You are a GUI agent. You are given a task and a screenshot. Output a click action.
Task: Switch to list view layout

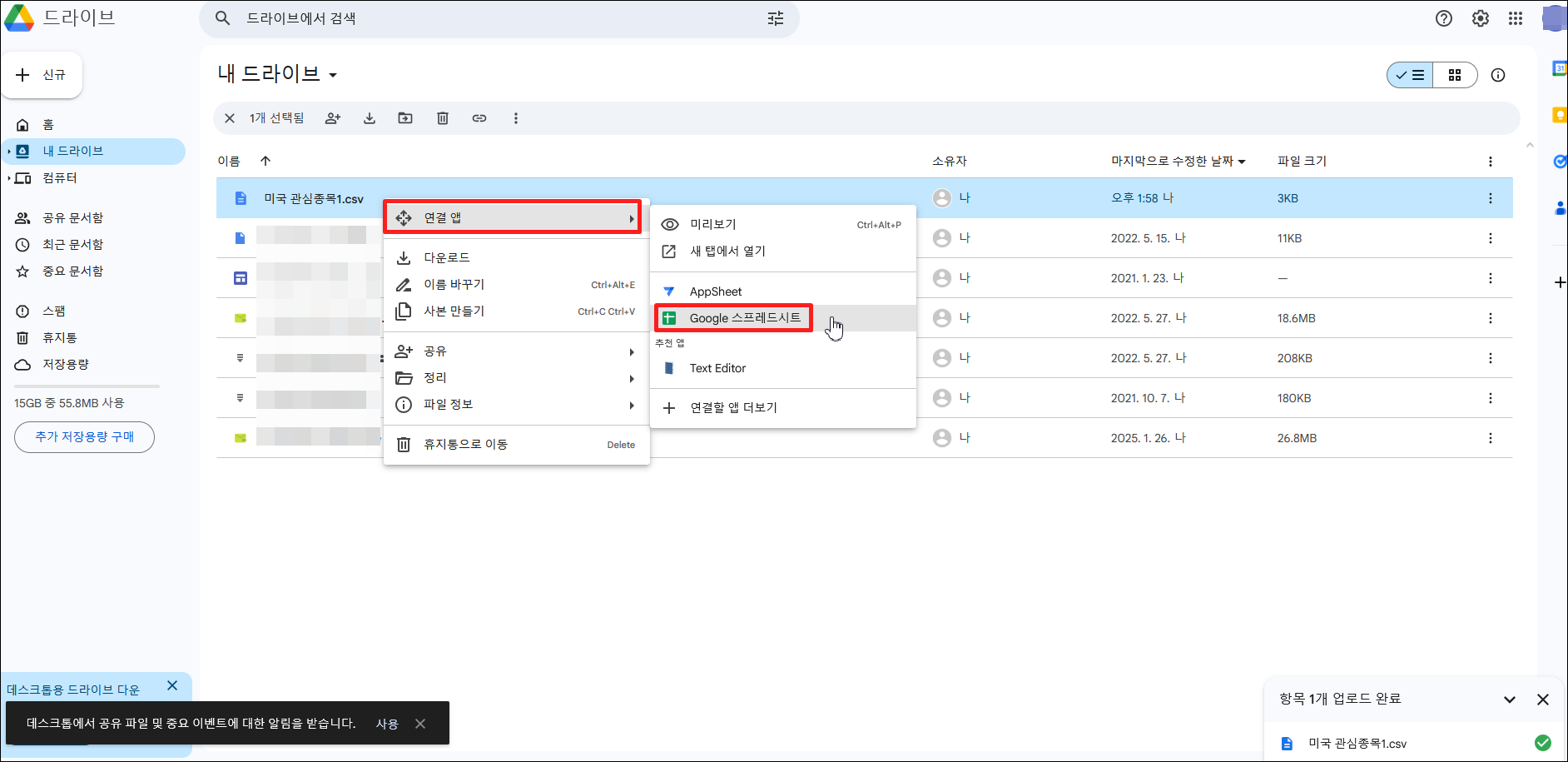(1410, 75)
